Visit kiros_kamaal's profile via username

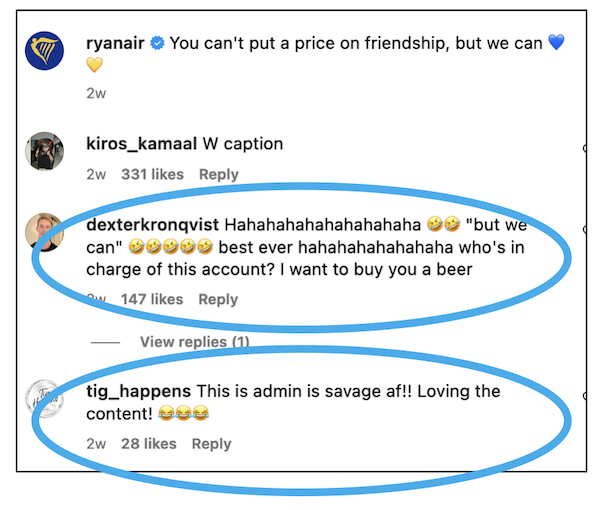point(141,144)
